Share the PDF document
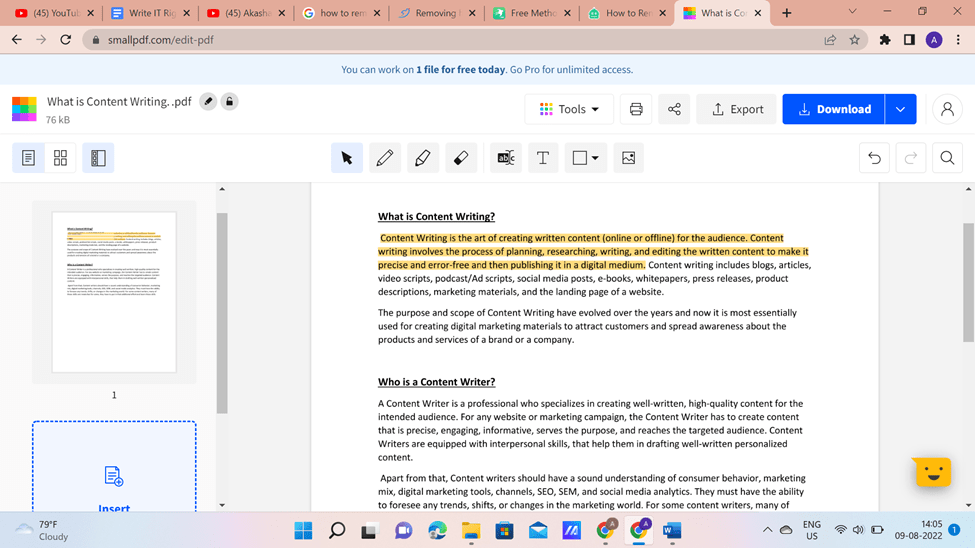Viewport: 975px width, 548px height. coord(674,109)
